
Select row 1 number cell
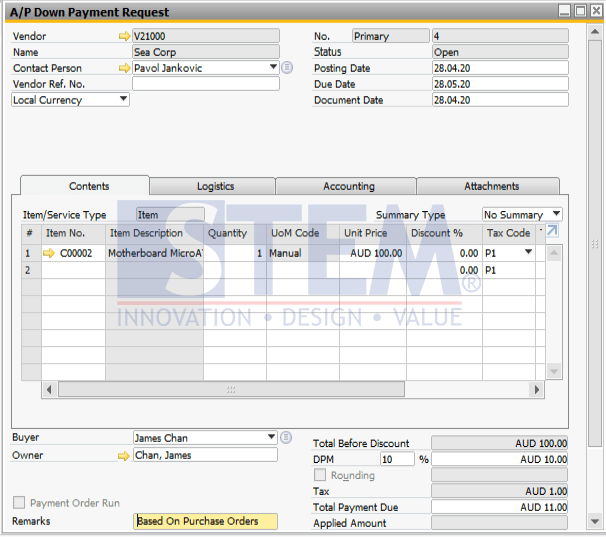click(31, 253)
